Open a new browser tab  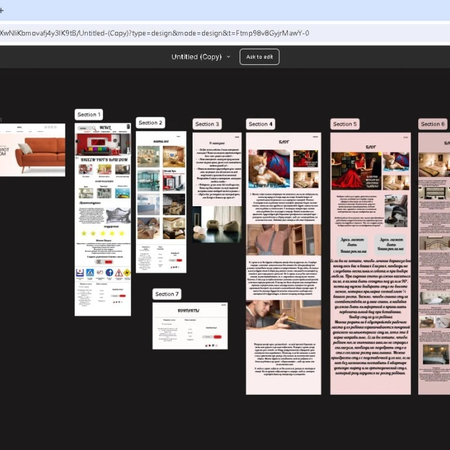click(x=1, y=10)
